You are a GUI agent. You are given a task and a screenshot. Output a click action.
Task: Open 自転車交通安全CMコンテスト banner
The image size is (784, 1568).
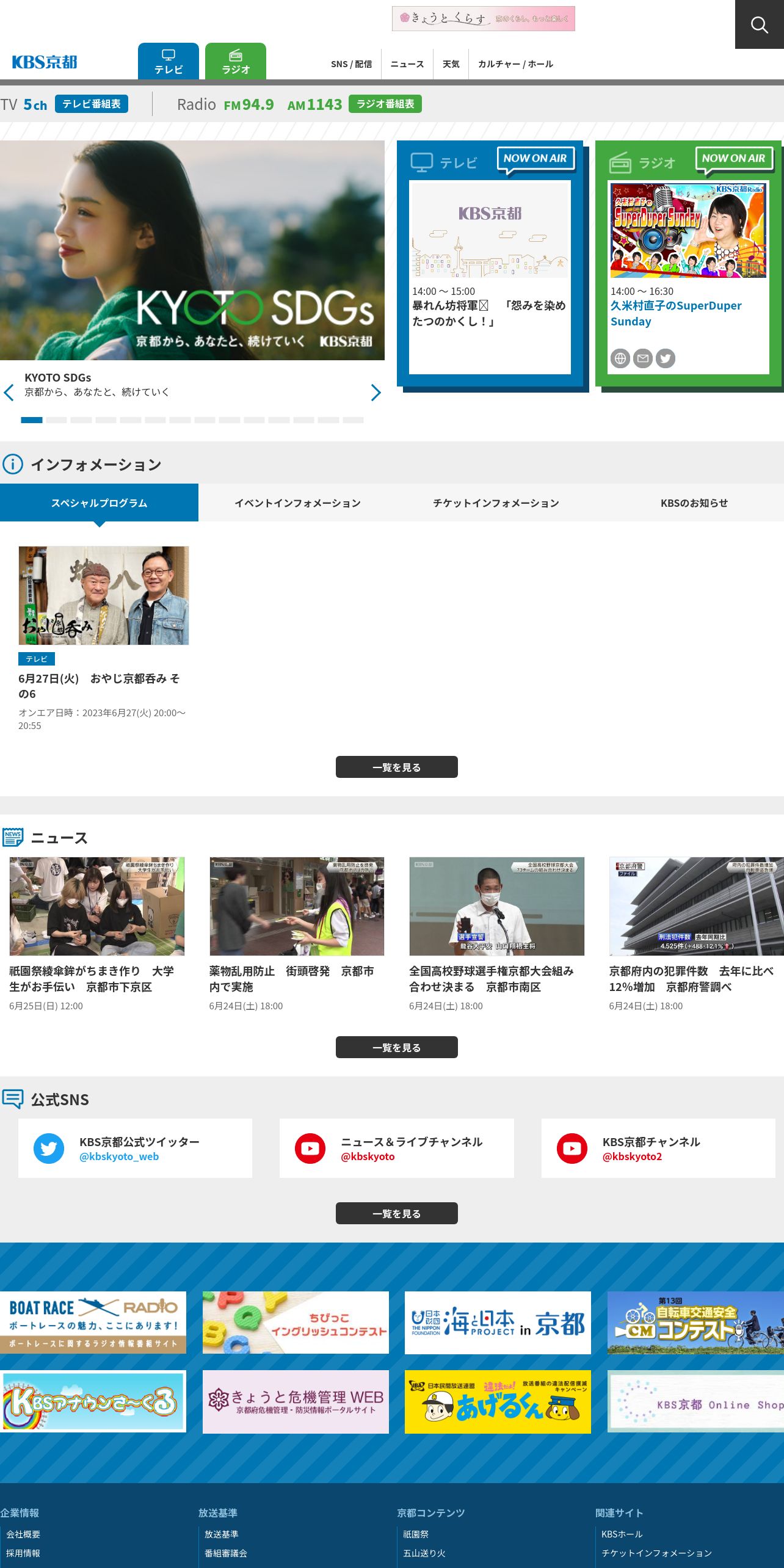pos(696,1323)
